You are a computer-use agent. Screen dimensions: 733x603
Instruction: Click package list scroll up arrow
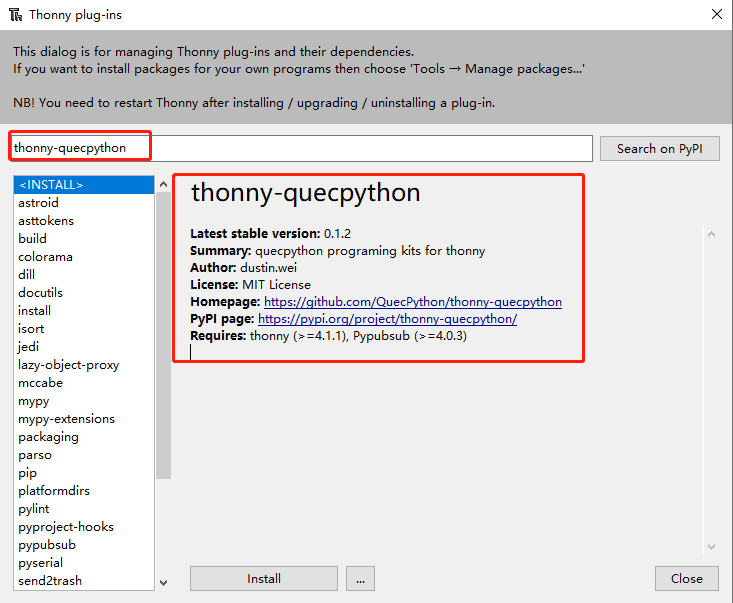click(x=163, y=184)
